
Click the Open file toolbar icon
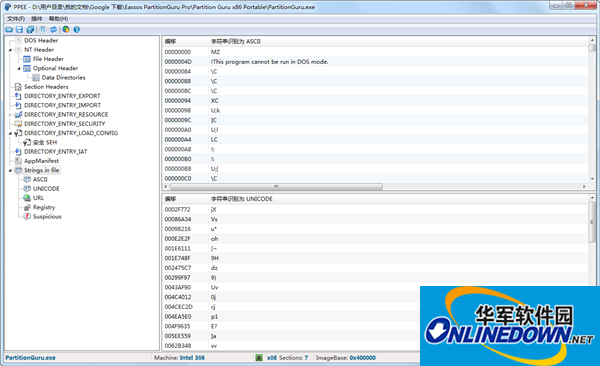(x=9, y=29)
